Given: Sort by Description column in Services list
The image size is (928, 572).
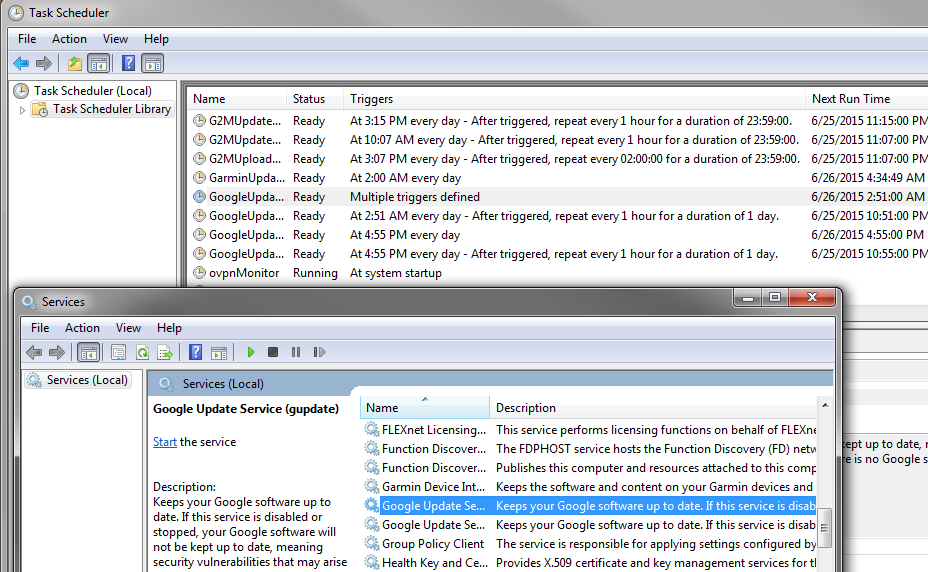Looking at the screenshot, I should click(x=653, y=407).
